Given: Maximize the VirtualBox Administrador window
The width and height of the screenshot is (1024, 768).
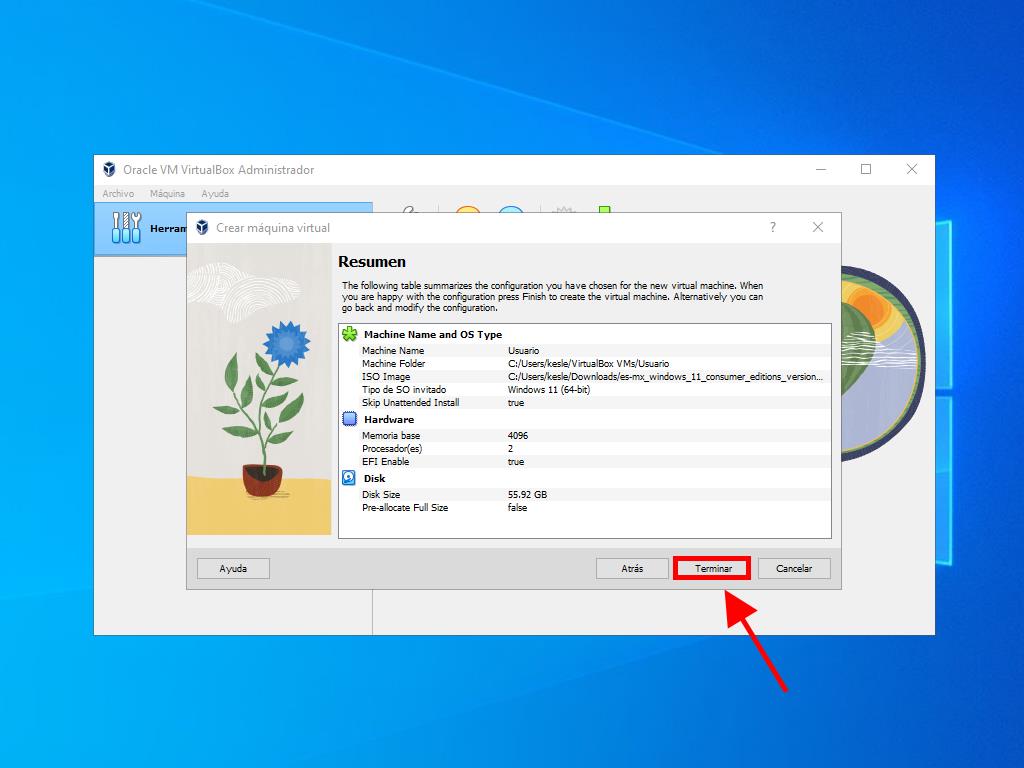Looking at the screenshot, I should (x=866, y=170).
